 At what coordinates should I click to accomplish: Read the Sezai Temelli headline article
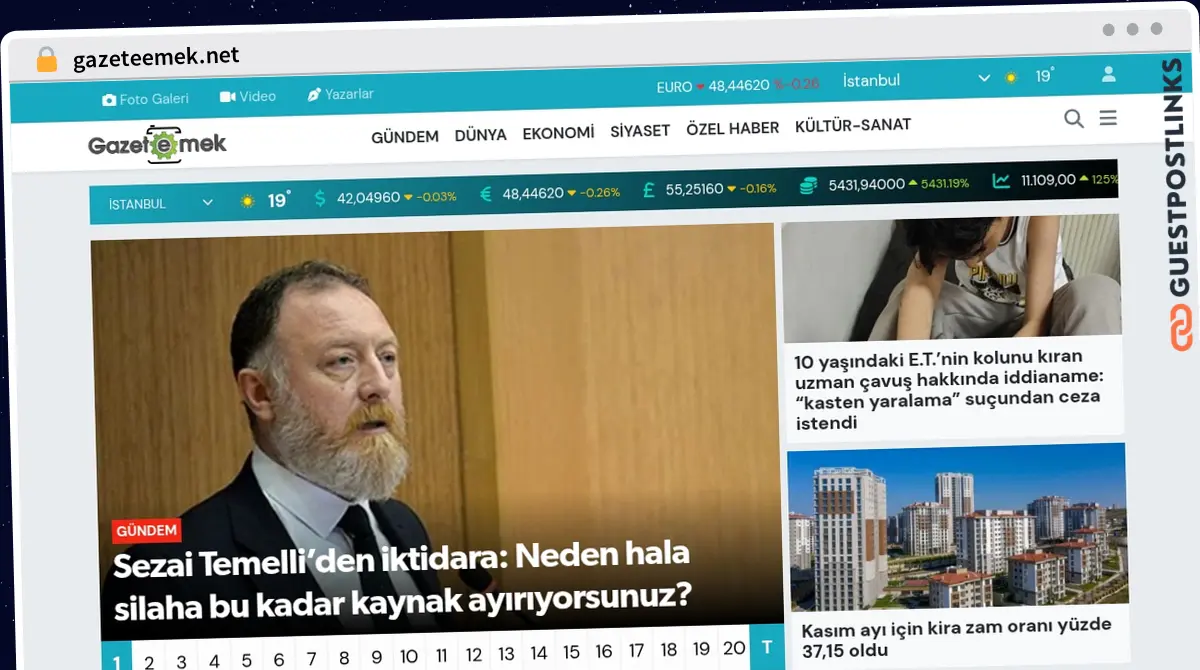(x=402, y=578)
